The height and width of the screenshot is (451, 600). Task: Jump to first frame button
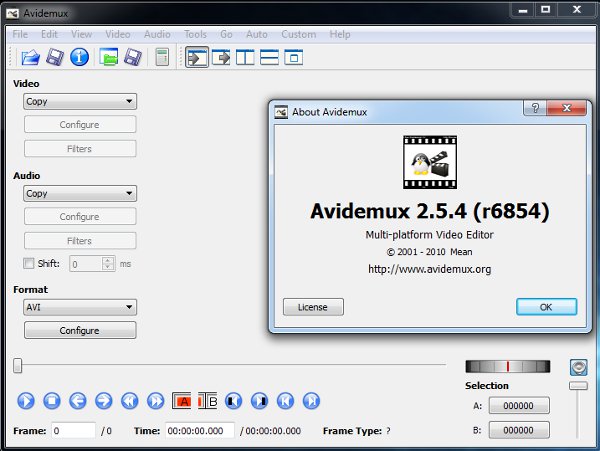pyautogui.click(x=285, y=401)
